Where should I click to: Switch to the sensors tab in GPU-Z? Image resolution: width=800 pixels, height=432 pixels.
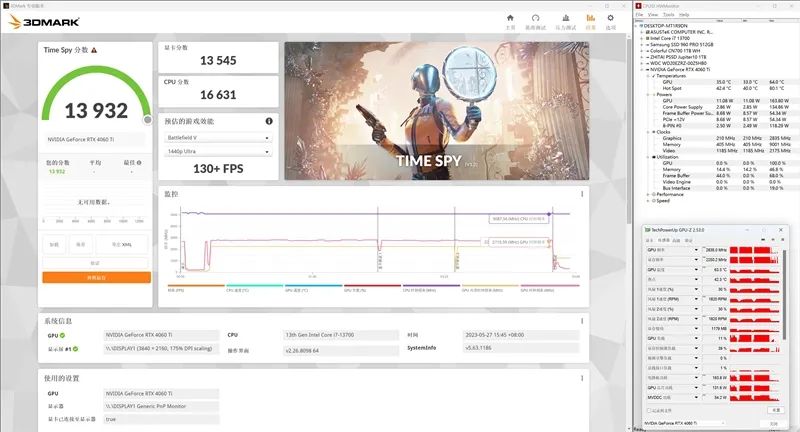664,240
